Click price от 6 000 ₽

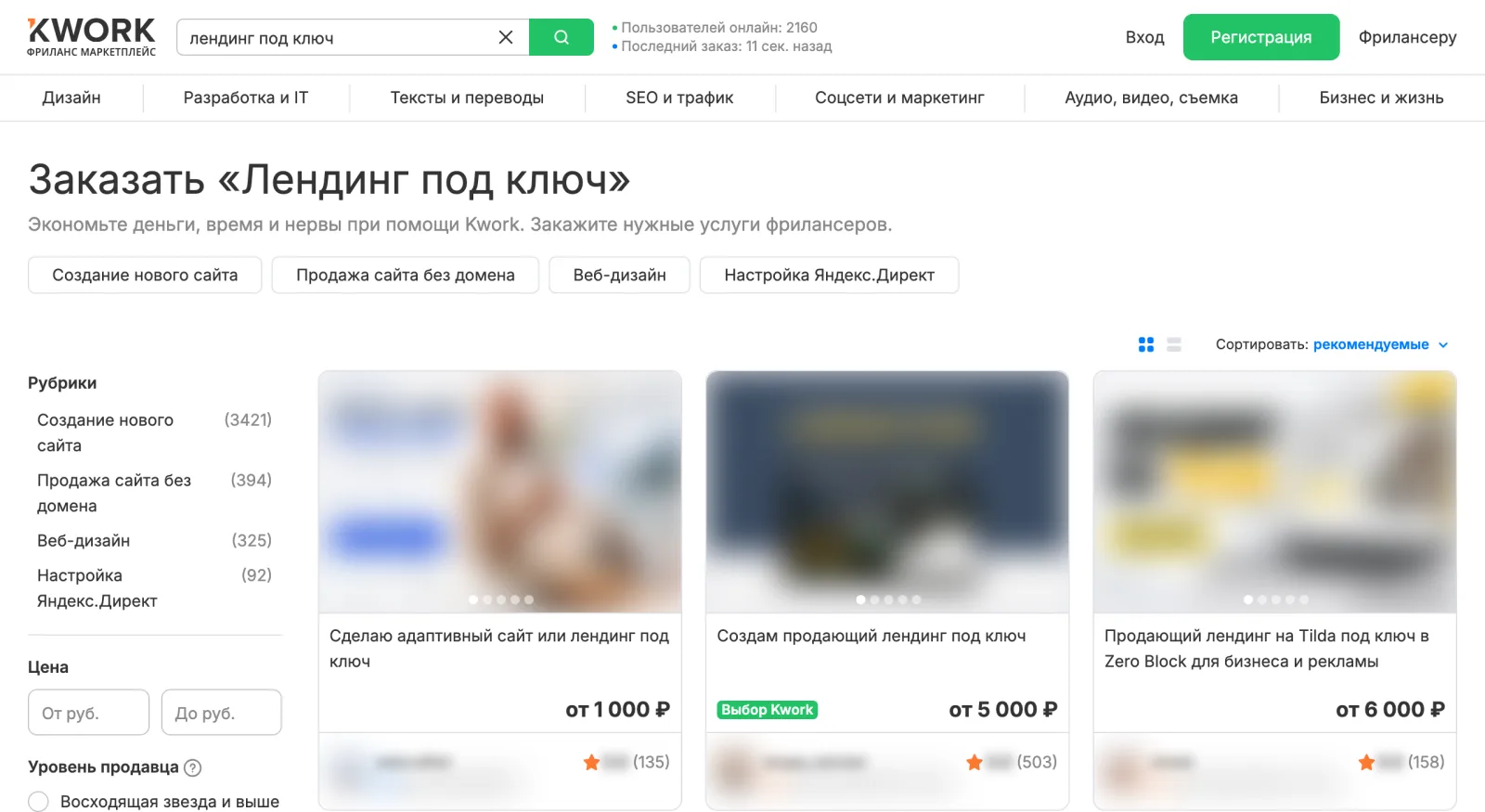[x=1390, y=710]
